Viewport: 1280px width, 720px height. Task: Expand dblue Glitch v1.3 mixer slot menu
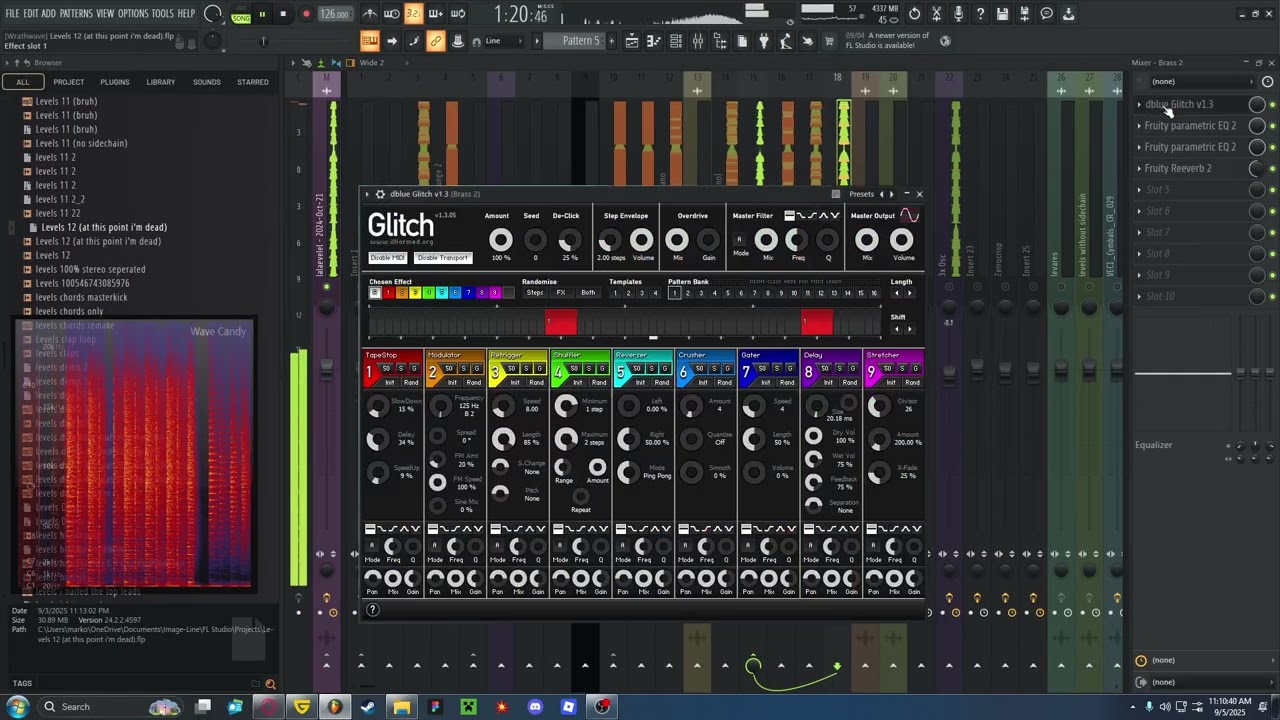point(1139,104)
